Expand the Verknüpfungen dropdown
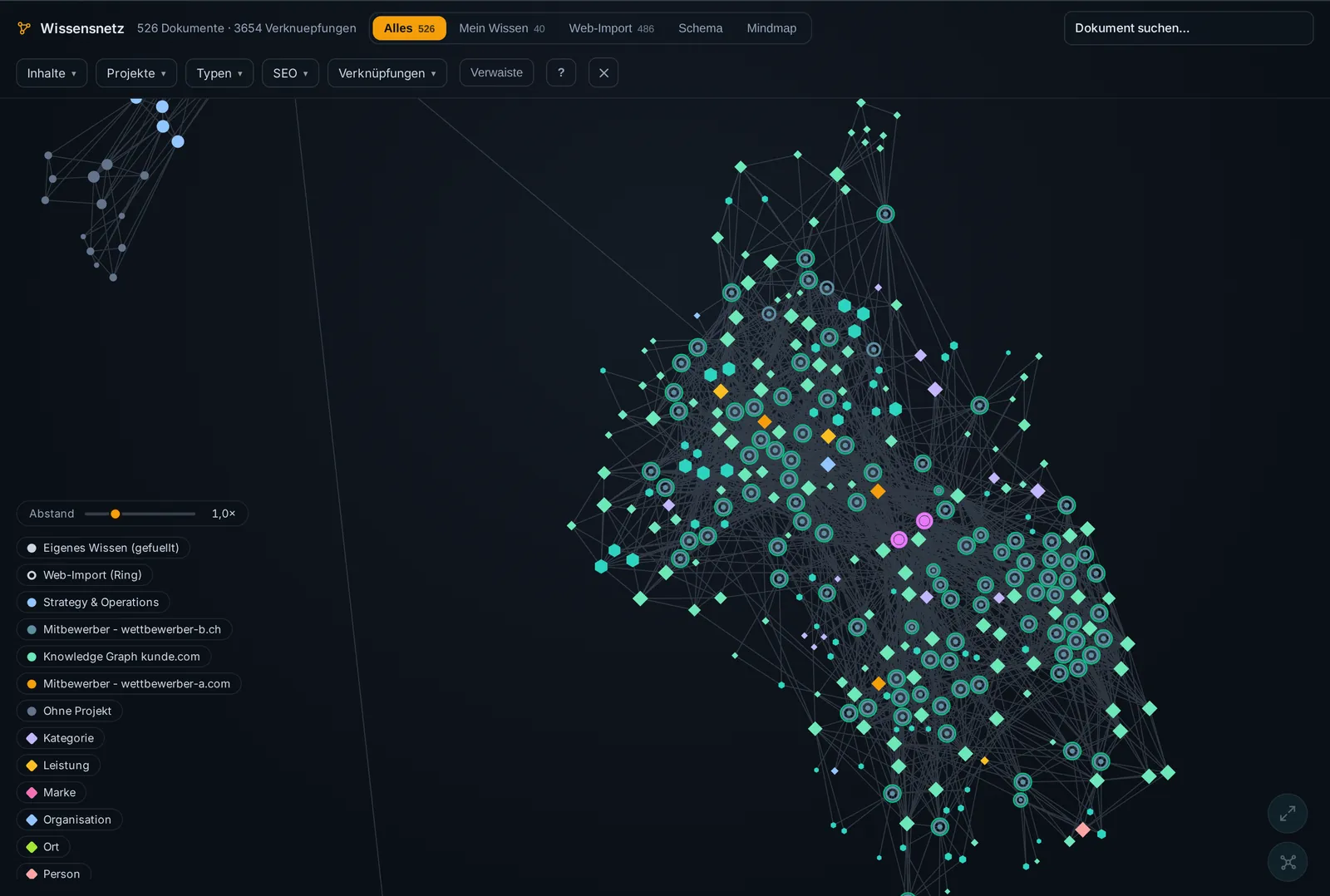This screenshot has height=896, width=1330. point(387,73)
